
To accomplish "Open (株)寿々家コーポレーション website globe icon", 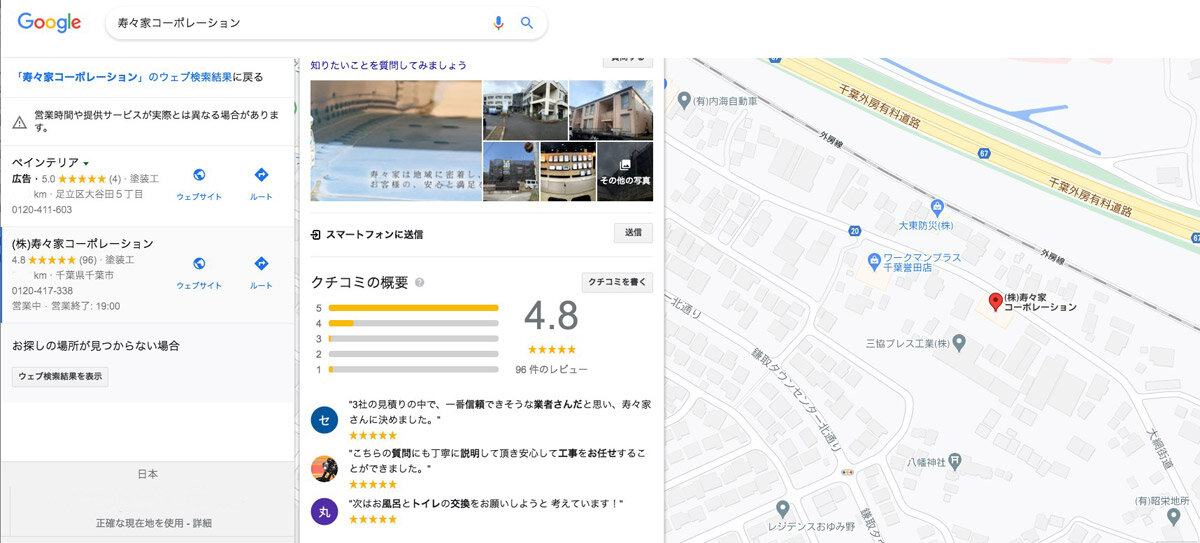I will pos(198,263).
